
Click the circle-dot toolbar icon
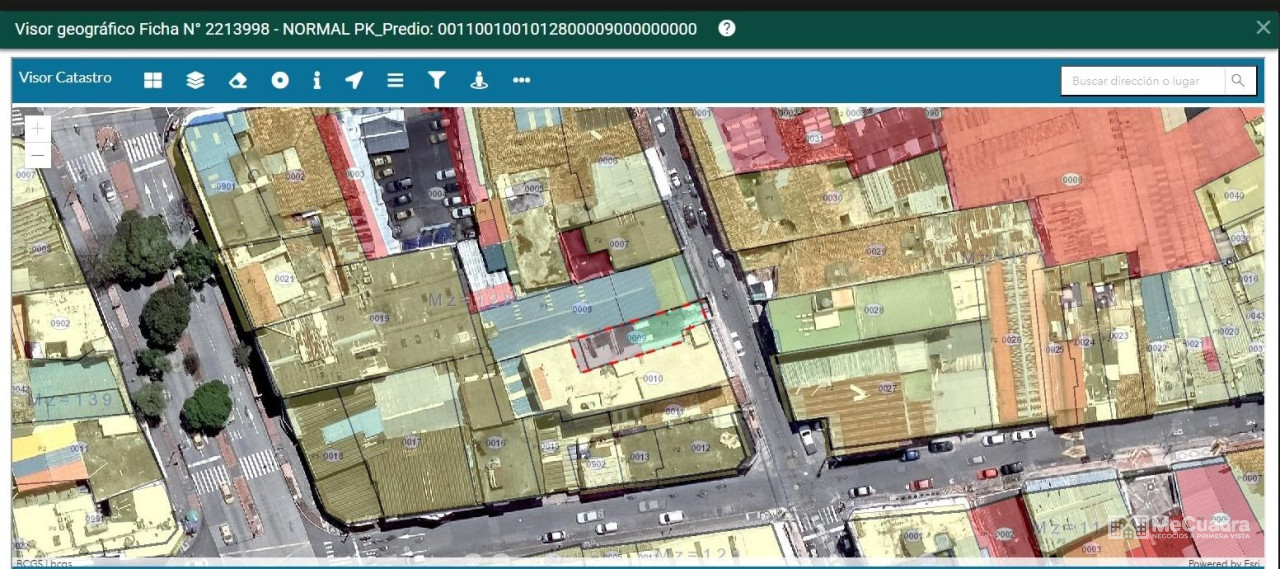click(280, 80)
